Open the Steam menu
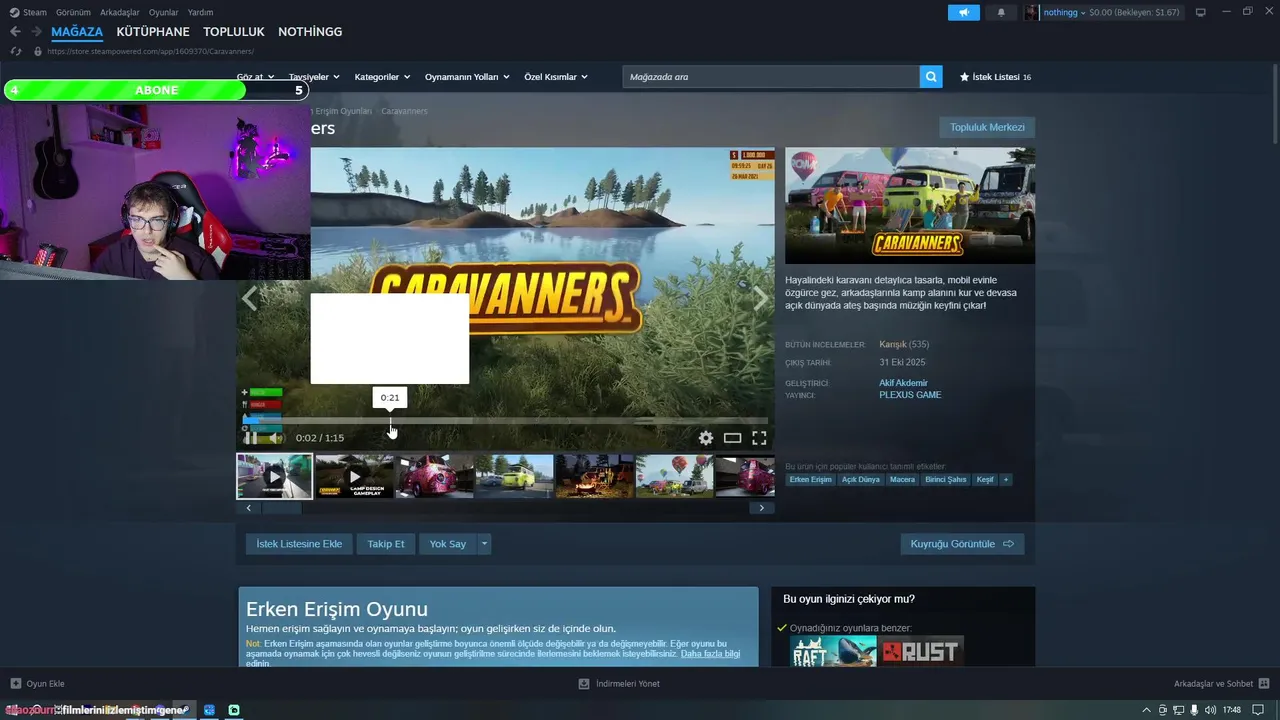 (29, 12)
